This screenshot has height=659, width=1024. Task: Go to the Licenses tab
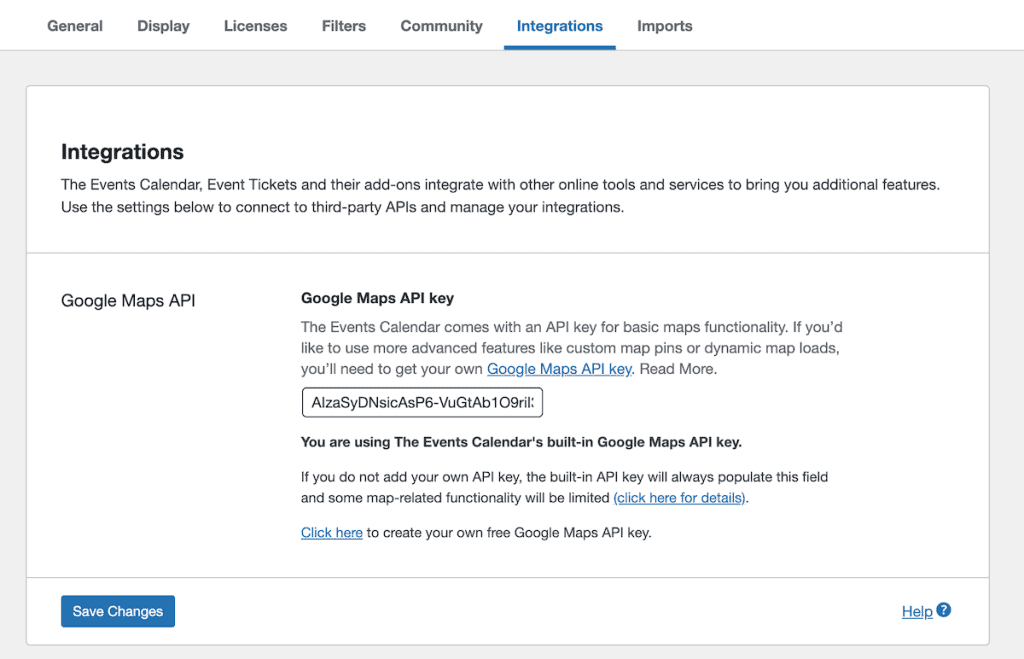point(255,26)
